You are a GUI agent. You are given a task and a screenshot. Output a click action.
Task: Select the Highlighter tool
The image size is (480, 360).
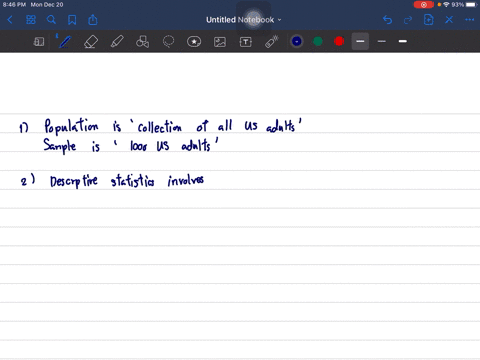point(117,42)
